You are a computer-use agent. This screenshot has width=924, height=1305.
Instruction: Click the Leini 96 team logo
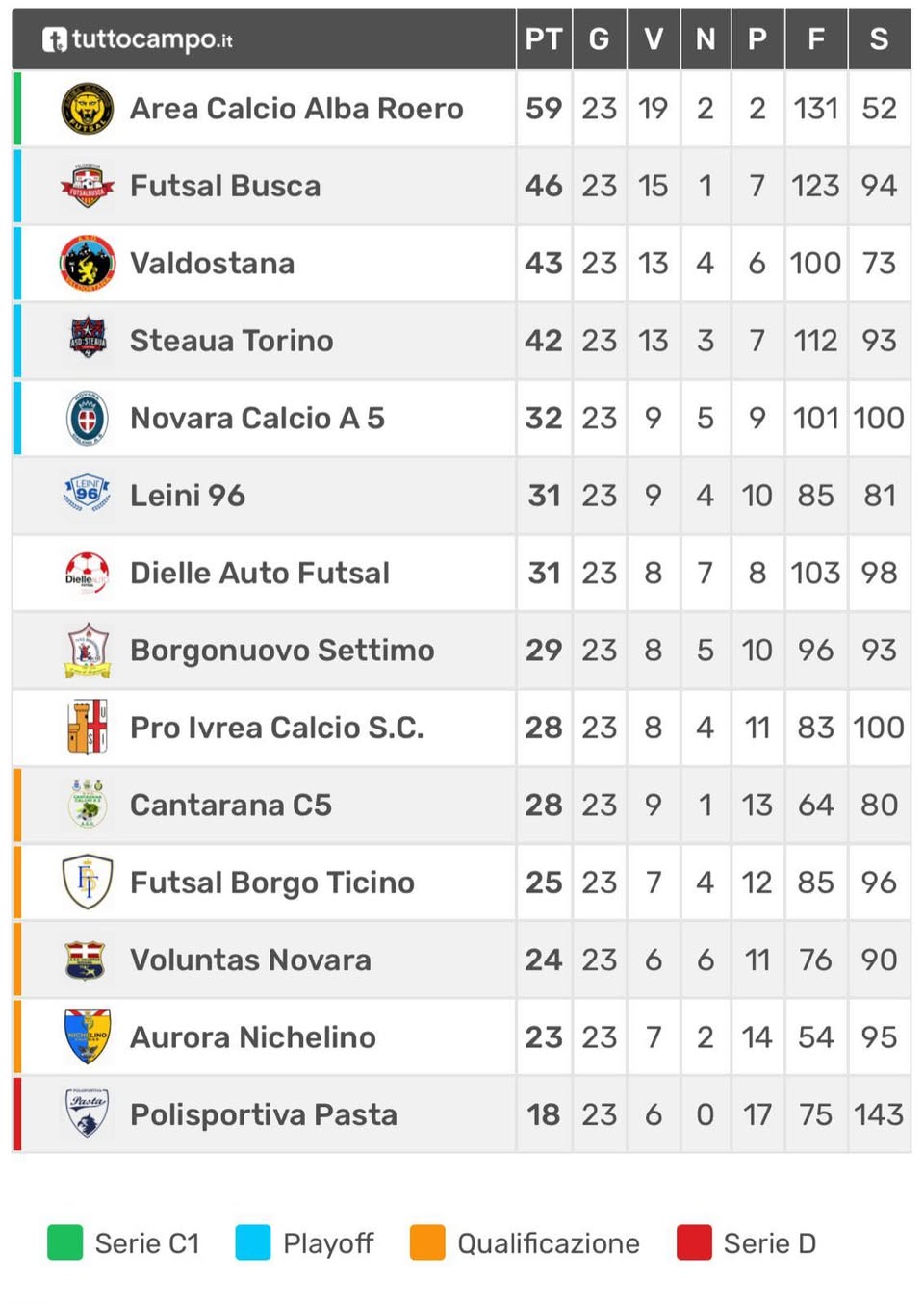(x=88, y=495)
